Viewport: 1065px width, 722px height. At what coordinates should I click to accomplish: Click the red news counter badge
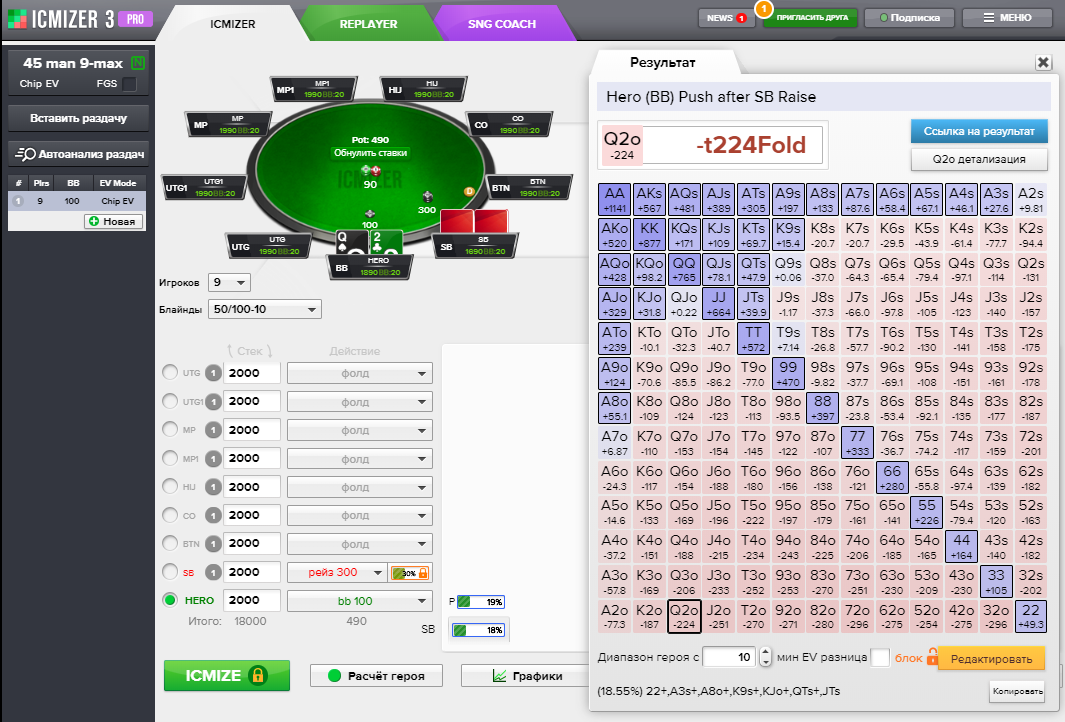(x=741, y=18)
